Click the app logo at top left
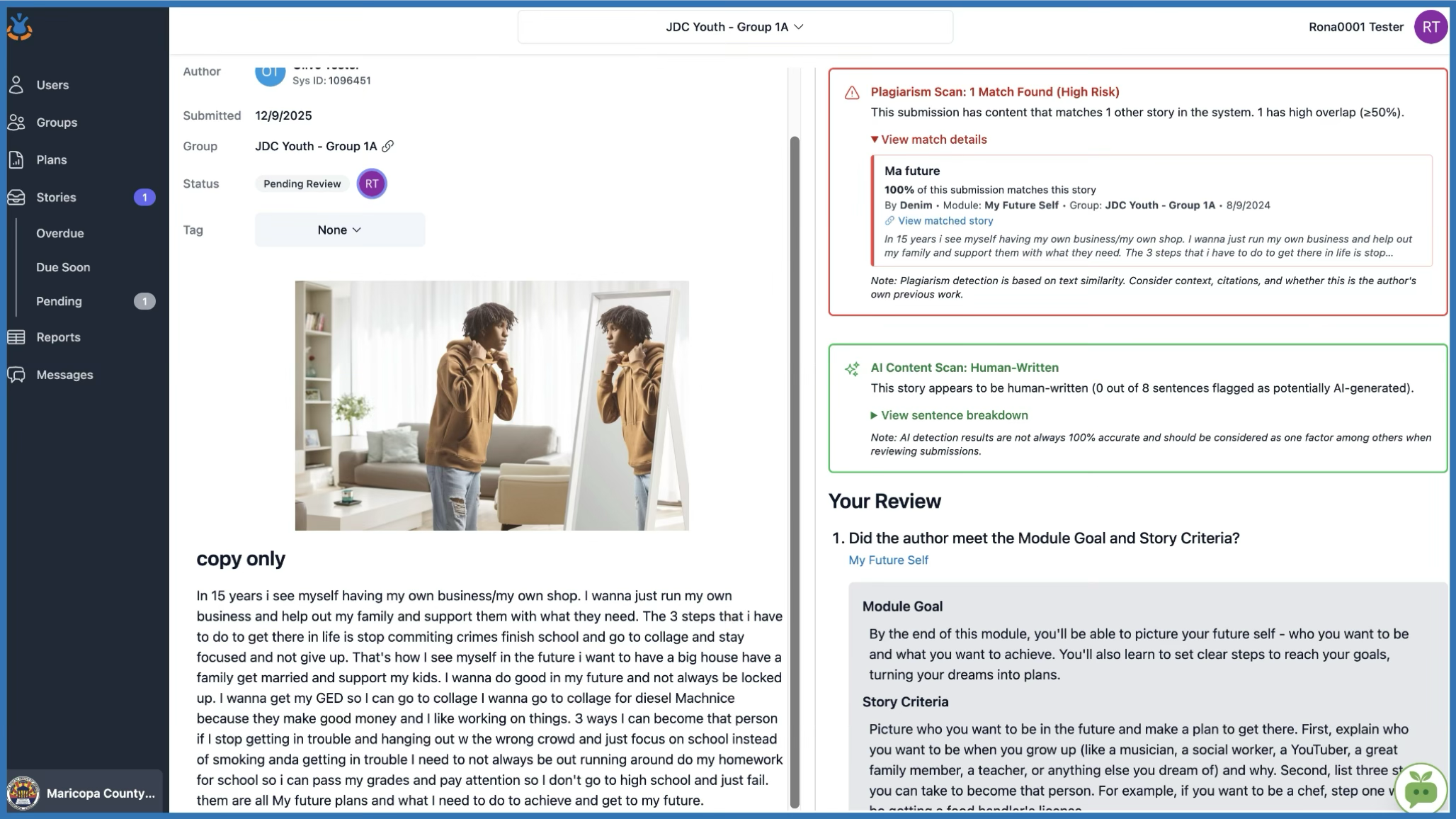This screenshot has height=819, width=1456. pos(20,28)
